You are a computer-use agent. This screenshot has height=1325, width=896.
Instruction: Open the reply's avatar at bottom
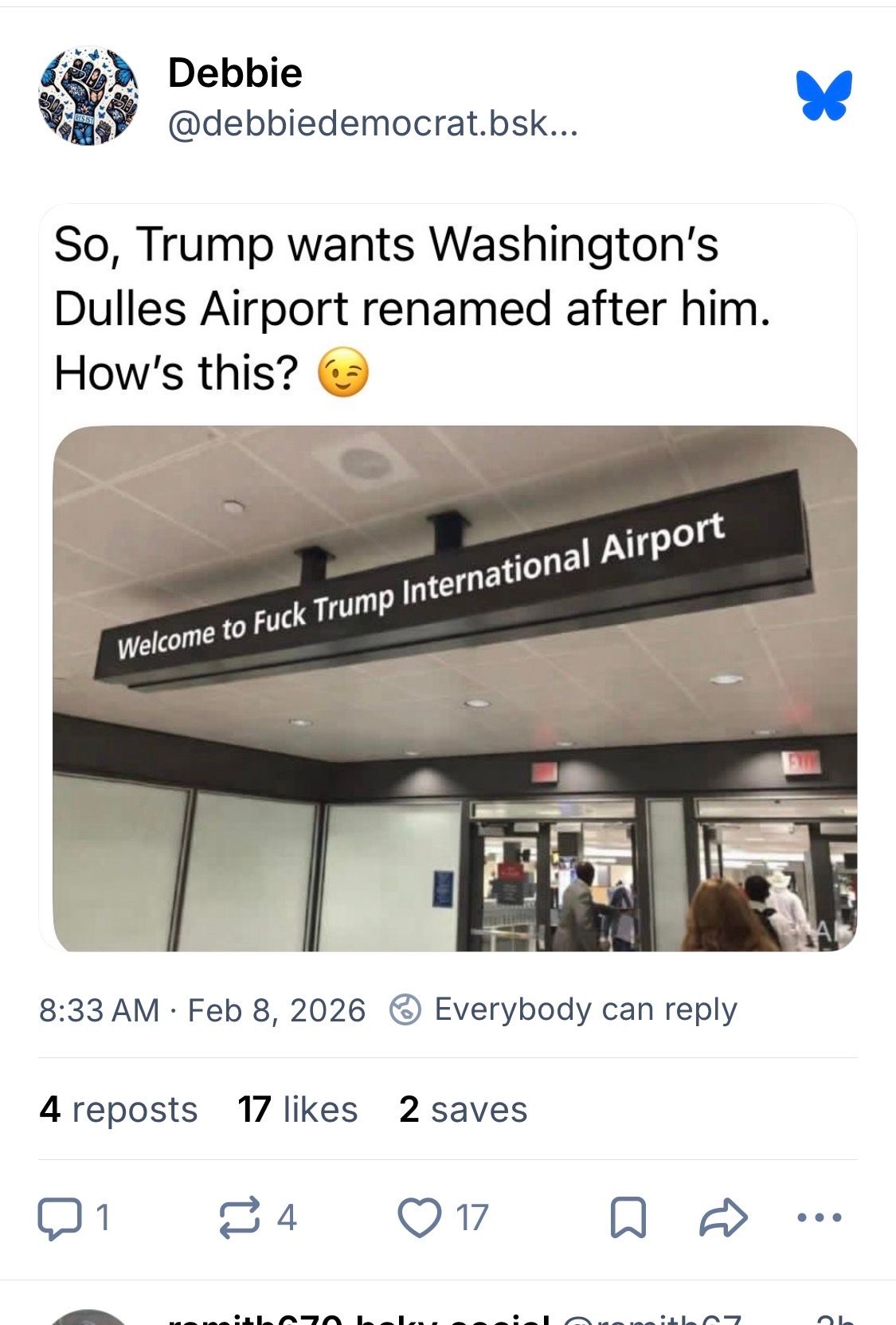(89, 1319)
